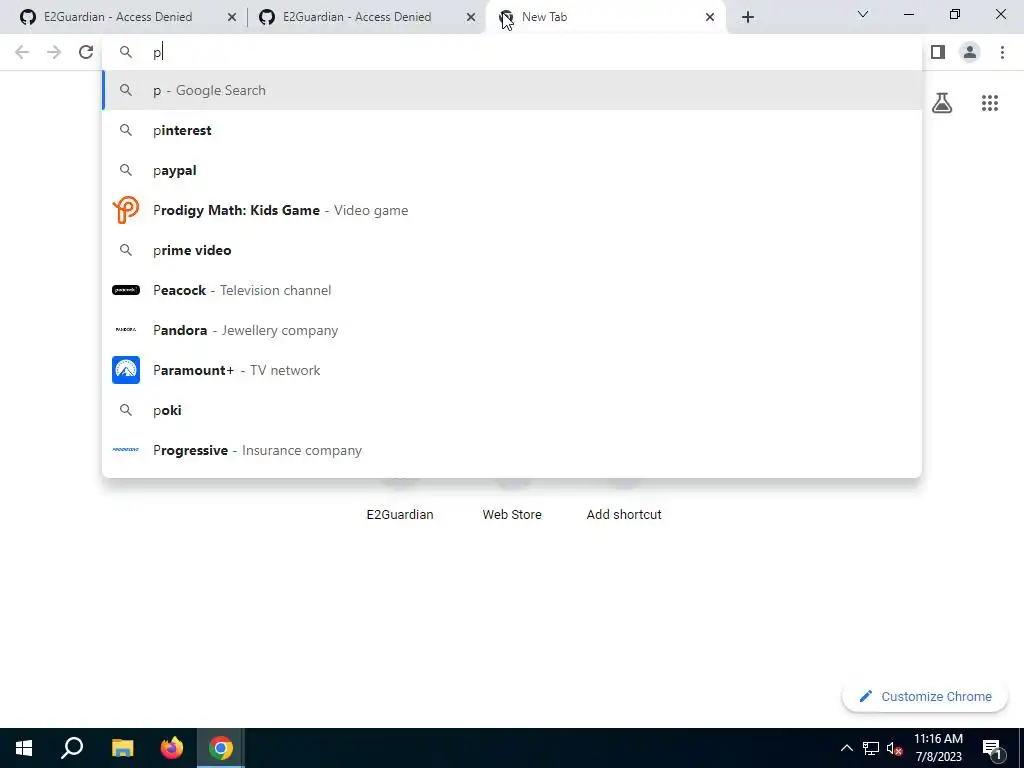Open the Google apps grid
The width and height of the screenshot is (1024, 768).
pos(989,103)
